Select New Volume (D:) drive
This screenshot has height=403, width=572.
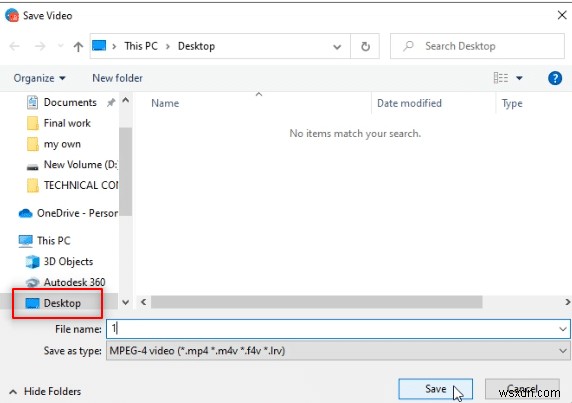81,165
